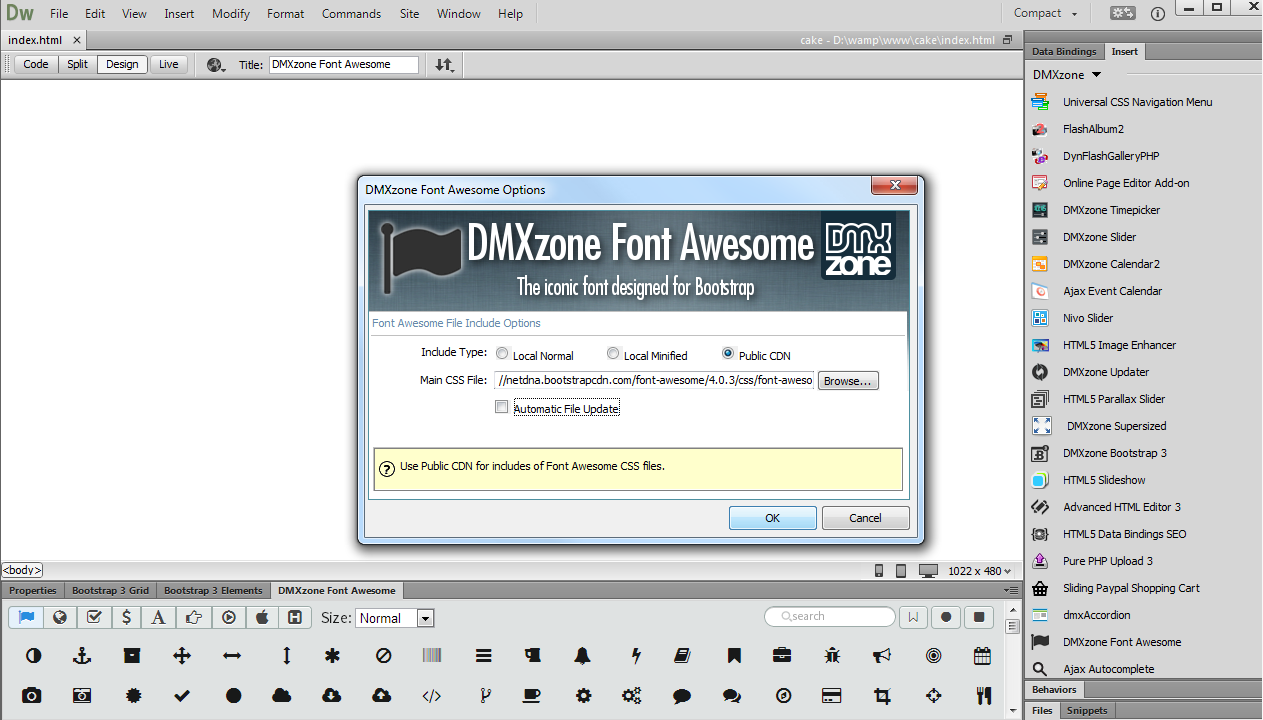Click the preview in browser globe icon
Viewport: 1263px width, 720px height.
[x=216, y=65]
